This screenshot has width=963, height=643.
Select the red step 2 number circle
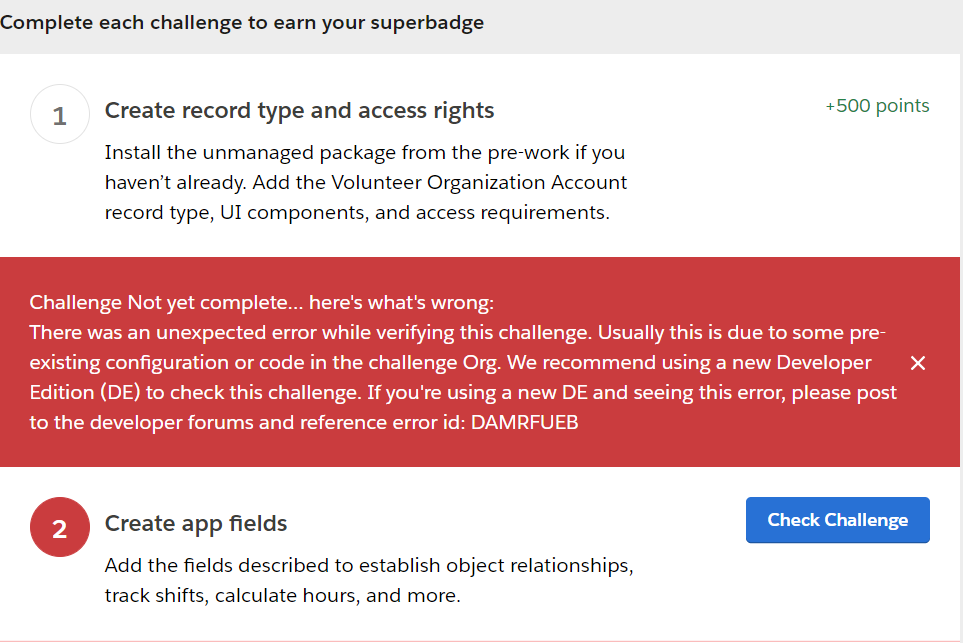[60, 527]
